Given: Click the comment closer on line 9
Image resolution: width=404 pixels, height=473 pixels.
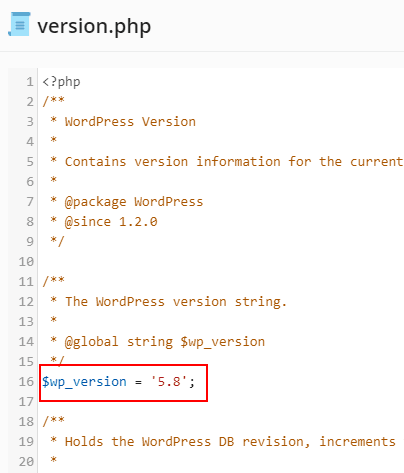Looking at the screenshot, I should [57, 241].
